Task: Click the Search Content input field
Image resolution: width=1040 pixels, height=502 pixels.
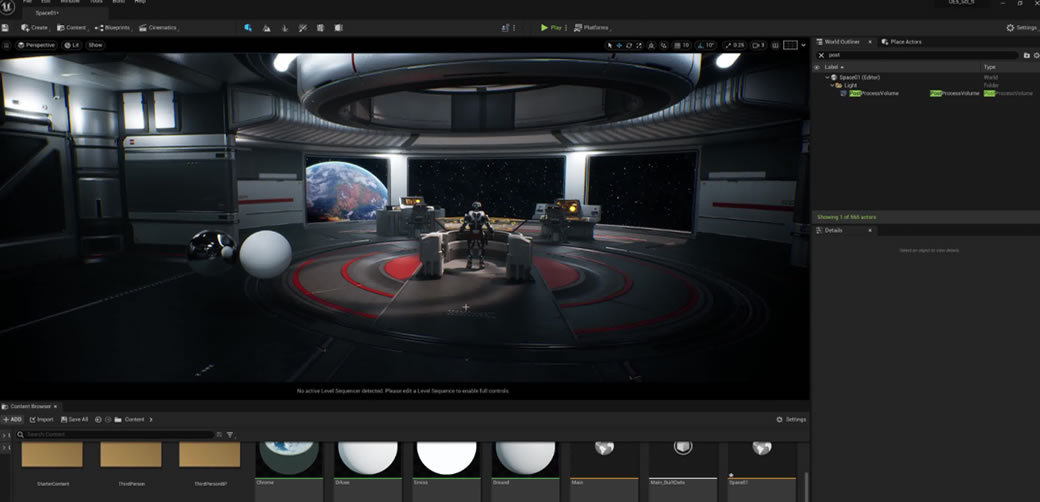Action: (x=118, y=435)
